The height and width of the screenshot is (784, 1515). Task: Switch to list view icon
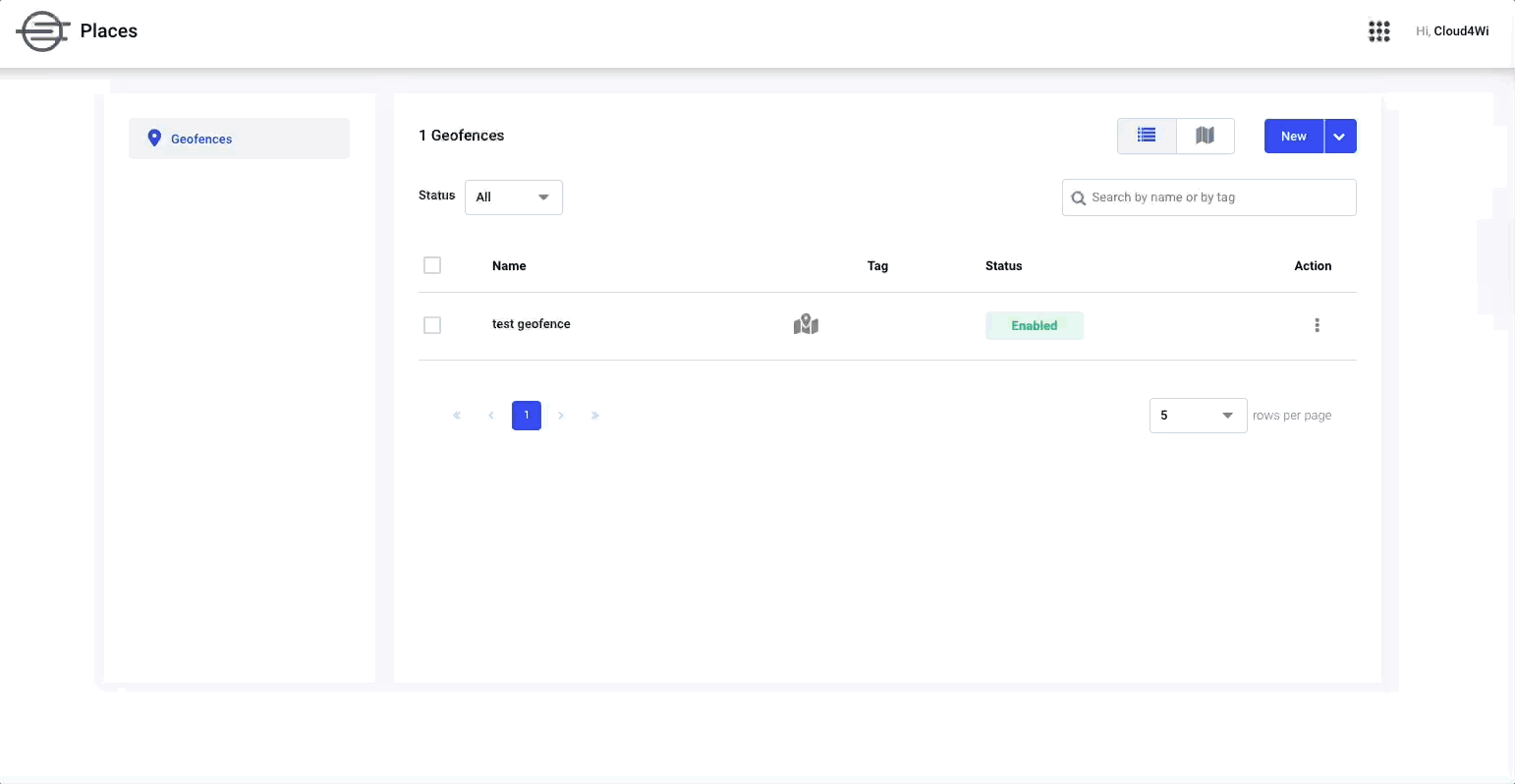(x=1147, y=136)
